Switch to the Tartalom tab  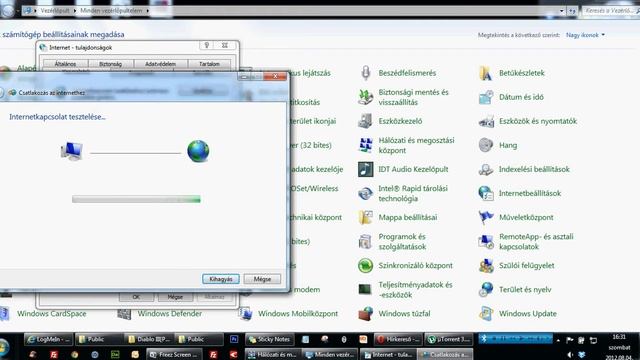[x=209, y=64]
